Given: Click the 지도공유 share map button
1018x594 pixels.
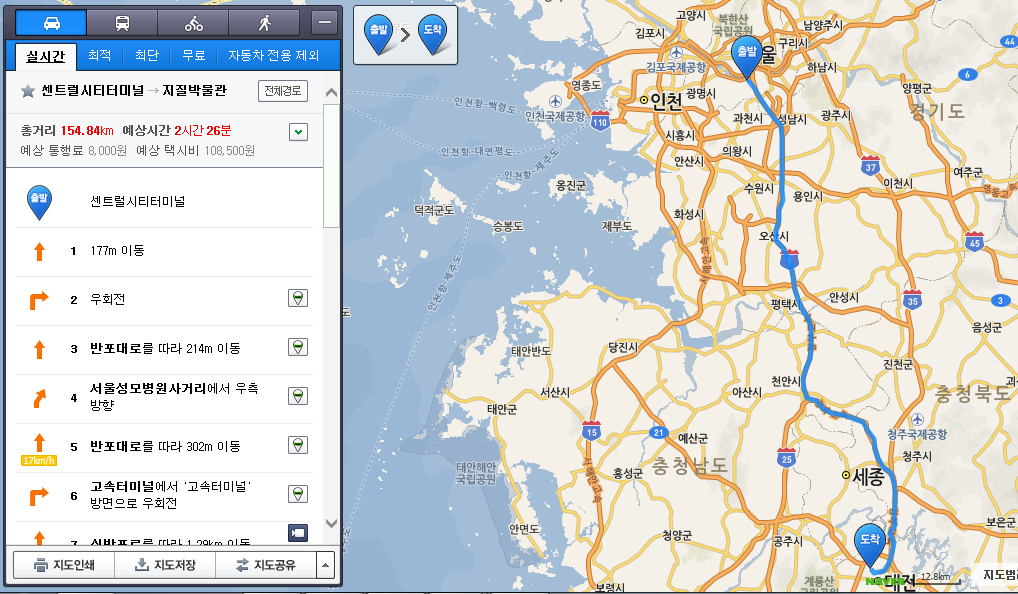Looking at the screenshot, I should click(x=266, y=565).
